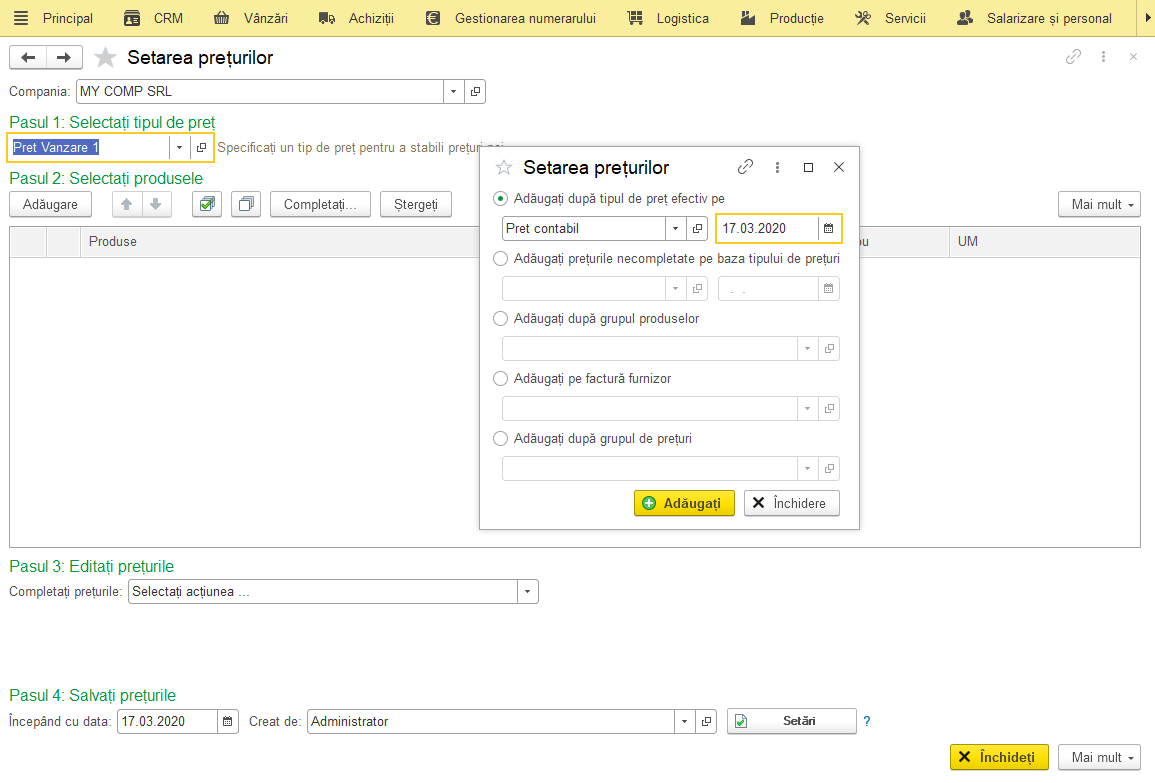Open record icon for product group field
The height and width of the screenshot is (783, 1155).
point(829,348)
